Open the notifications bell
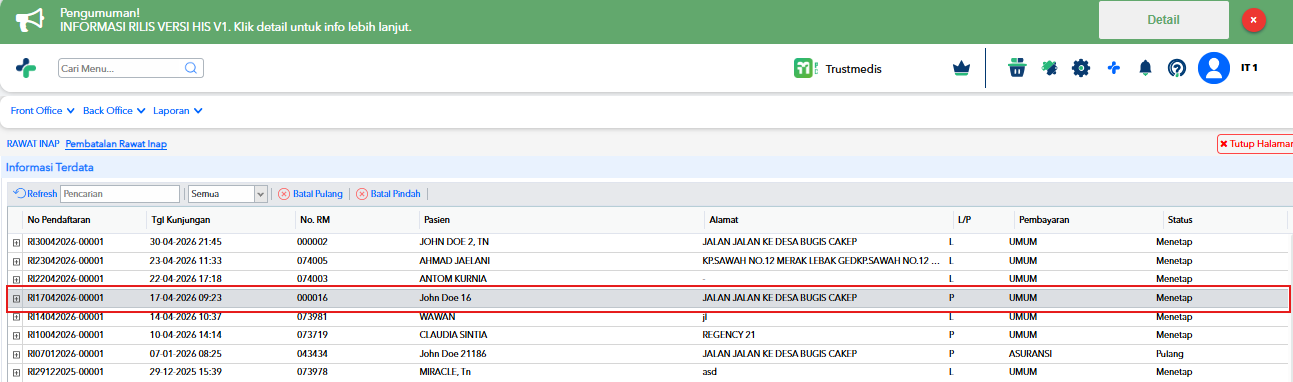 (1145, 68)
